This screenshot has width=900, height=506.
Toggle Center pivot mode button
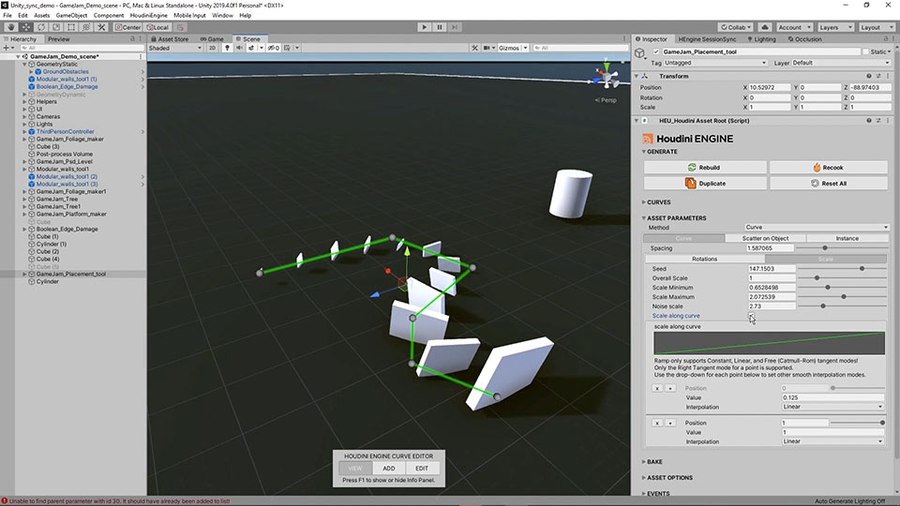(127, 27)
